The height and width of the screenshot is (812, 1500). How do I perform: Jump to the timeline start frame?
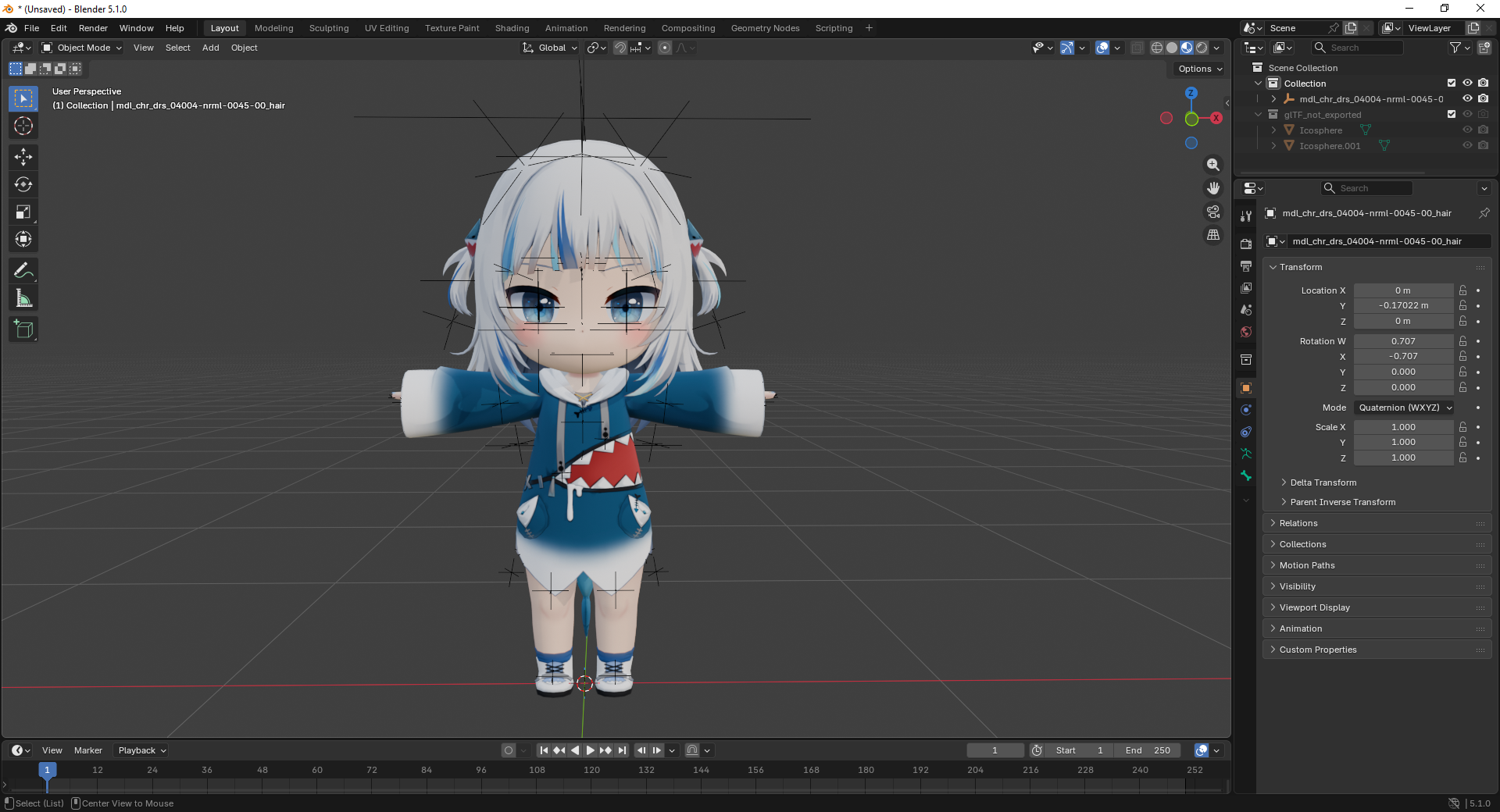544,750
